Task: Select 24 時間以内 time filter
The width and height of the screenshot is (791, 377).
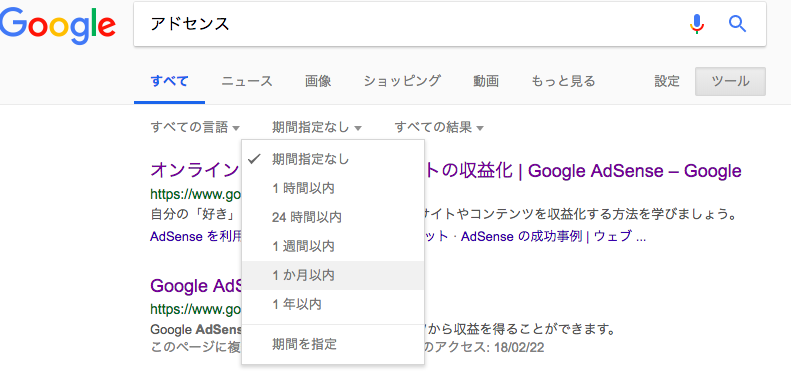Action: 333,218
